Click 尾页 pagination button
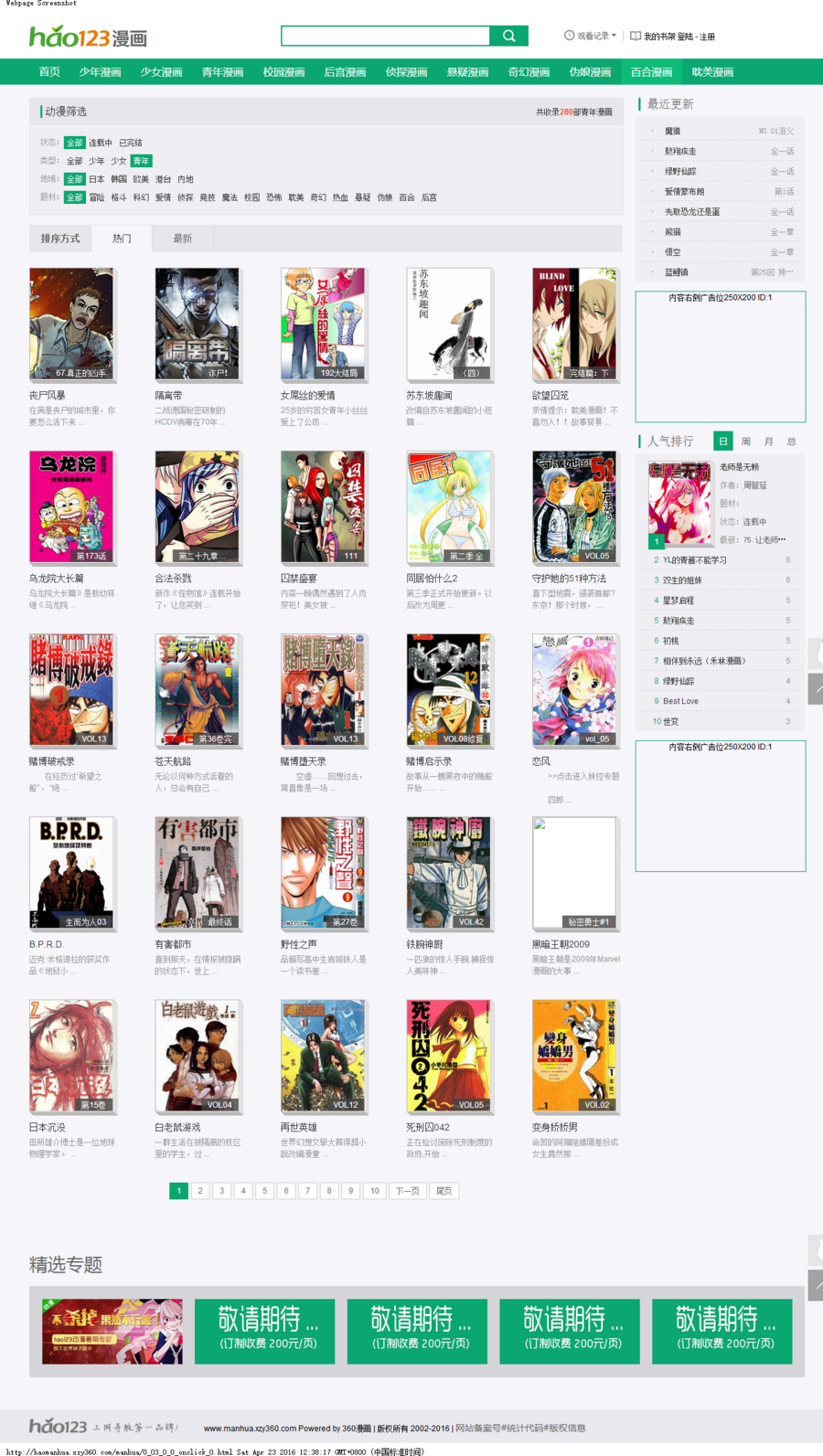Screen dimensions: 823x1456 pyautogui.click(x=444, y=1190)
